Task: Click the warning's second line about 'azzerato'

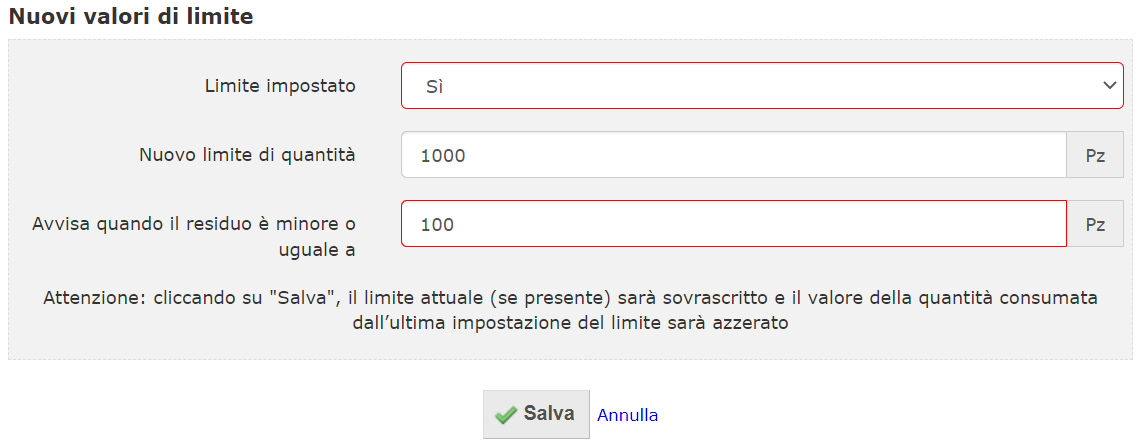Action: [x=570, y=323]
